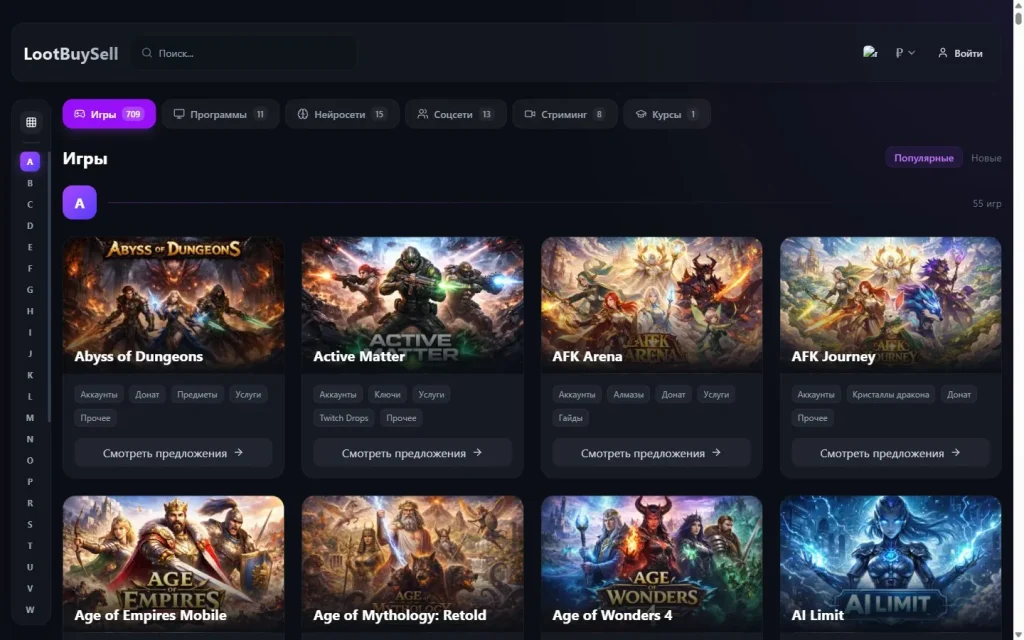Viewport: 1024px width, 640px height.
Task: Click the camera icon in the Стриминг tab
Action: click(x=530, y=114)
